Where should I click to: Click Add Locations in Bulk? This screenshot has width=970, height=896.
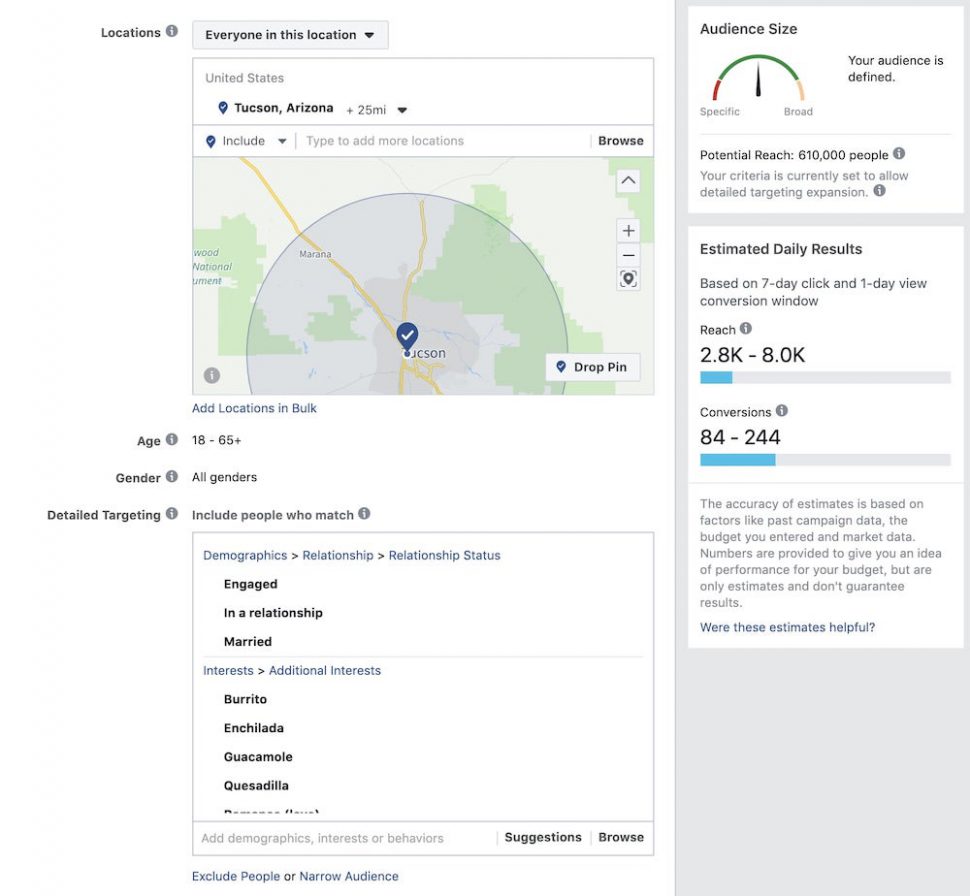click(x=254, y=408)
